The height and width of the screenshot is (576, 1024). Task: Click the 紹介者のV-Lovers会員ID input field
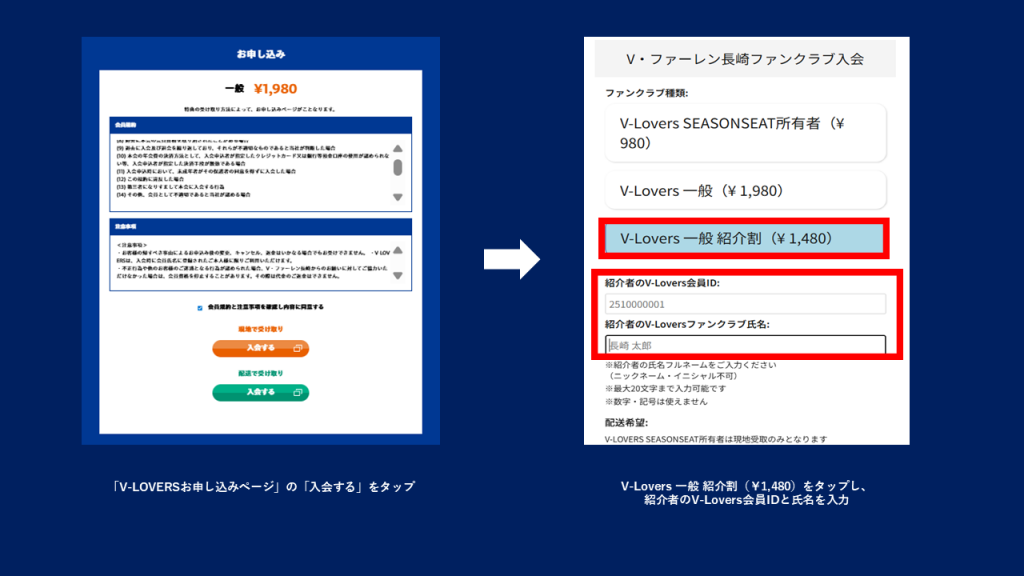click(745, 304)
